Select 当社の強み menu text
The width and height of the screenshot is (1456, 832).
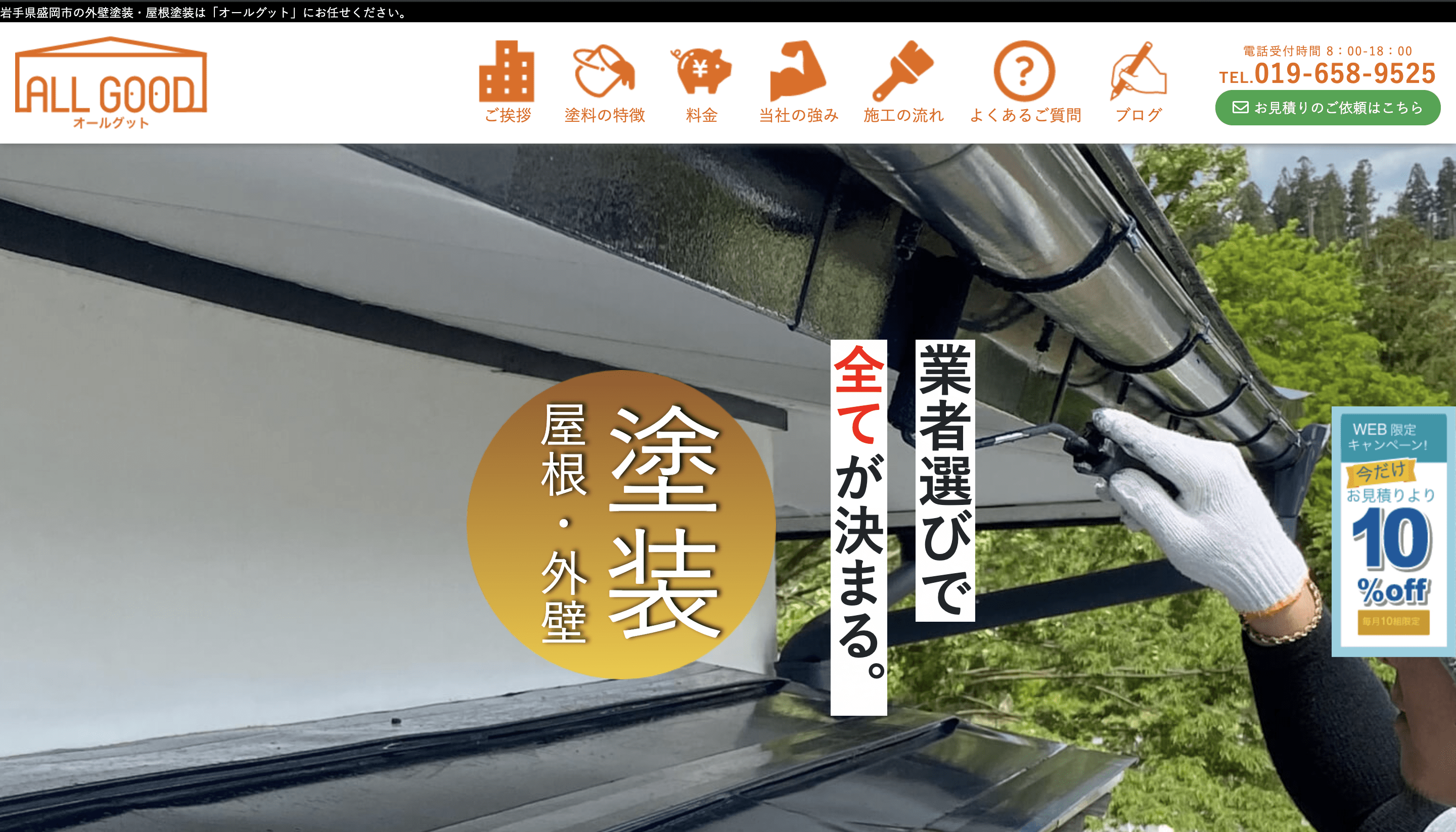[798, 115]
